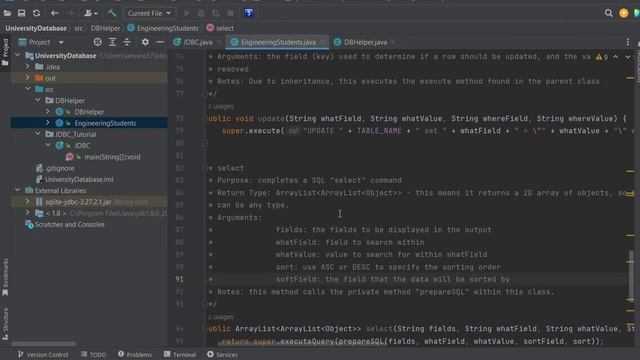Select opened file with the target icon

(97, 42)
